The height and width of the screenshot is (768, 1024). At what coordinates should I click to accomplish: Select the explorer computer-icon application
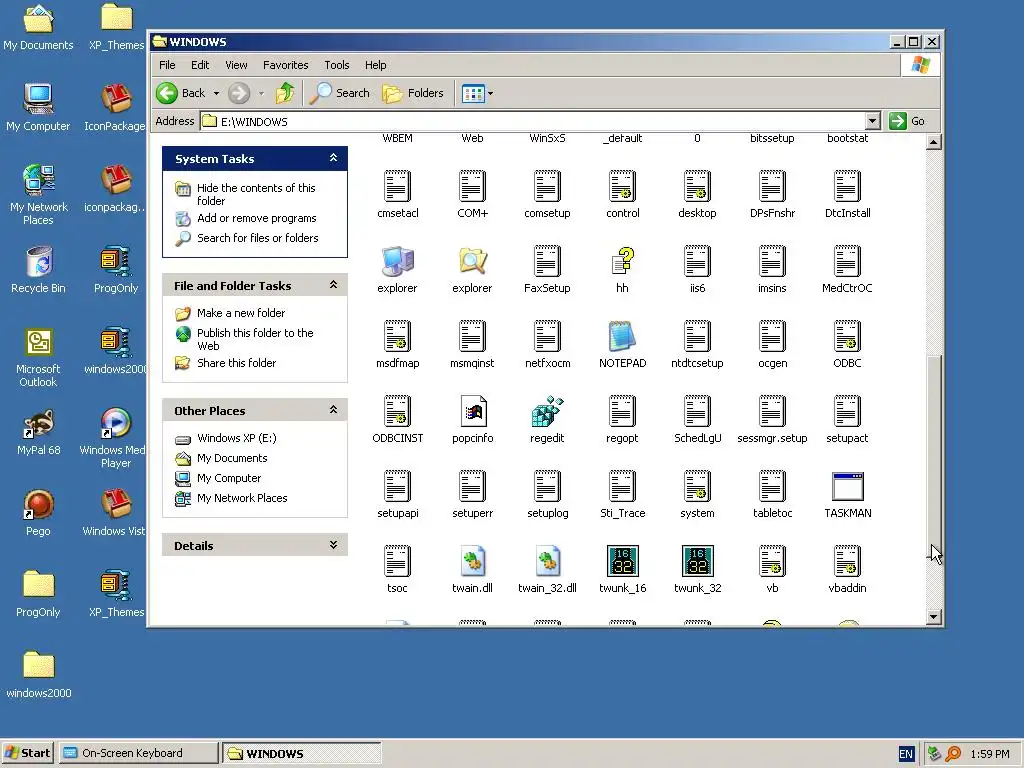click(397, 261)
